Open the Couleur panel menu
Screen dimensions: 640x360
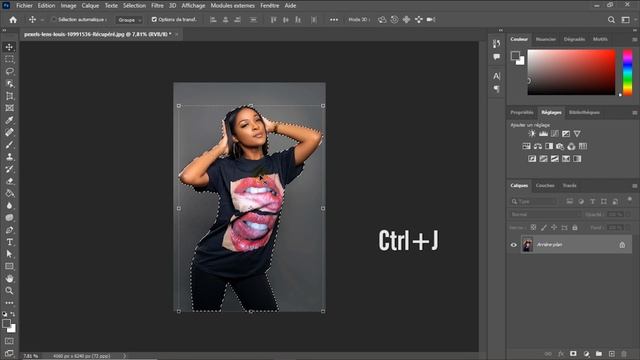[x=635, y=40]
